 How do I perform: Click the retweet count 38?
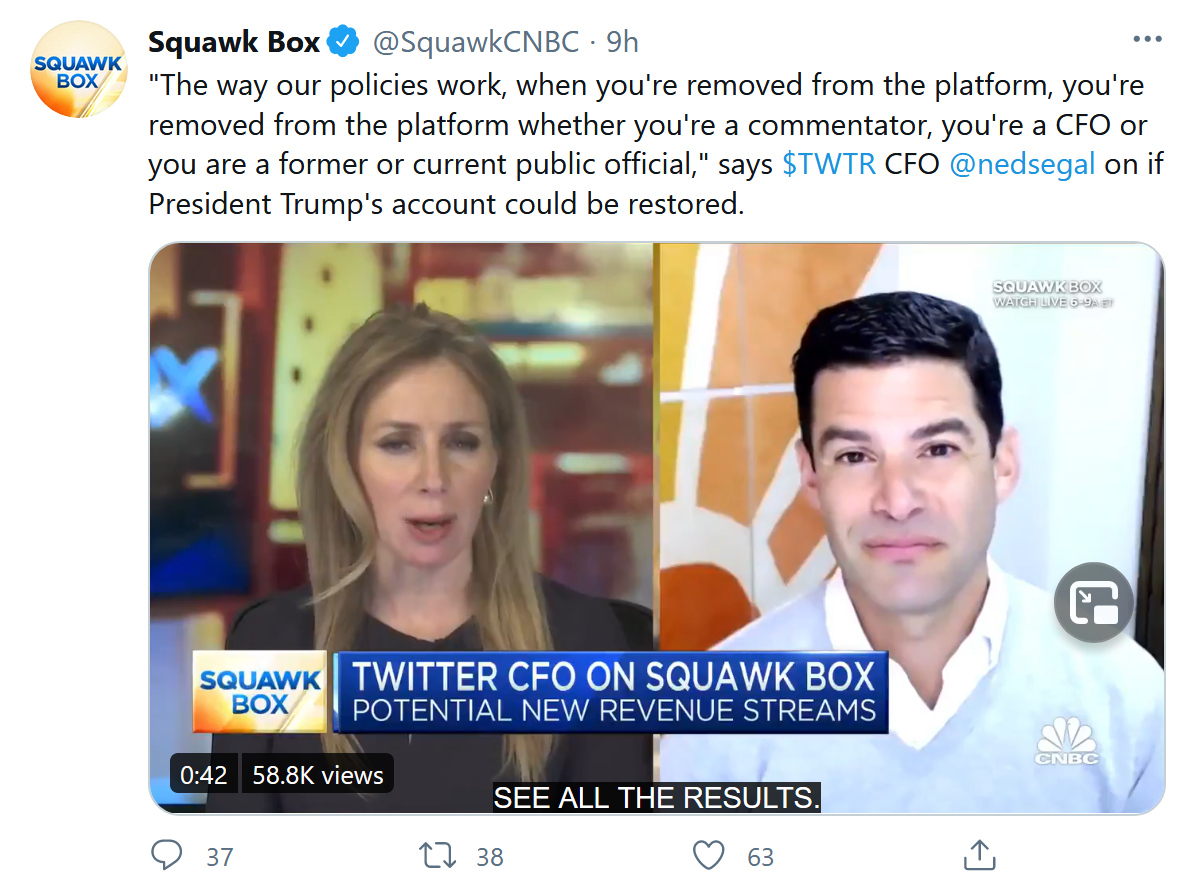[x=490, y=857]
